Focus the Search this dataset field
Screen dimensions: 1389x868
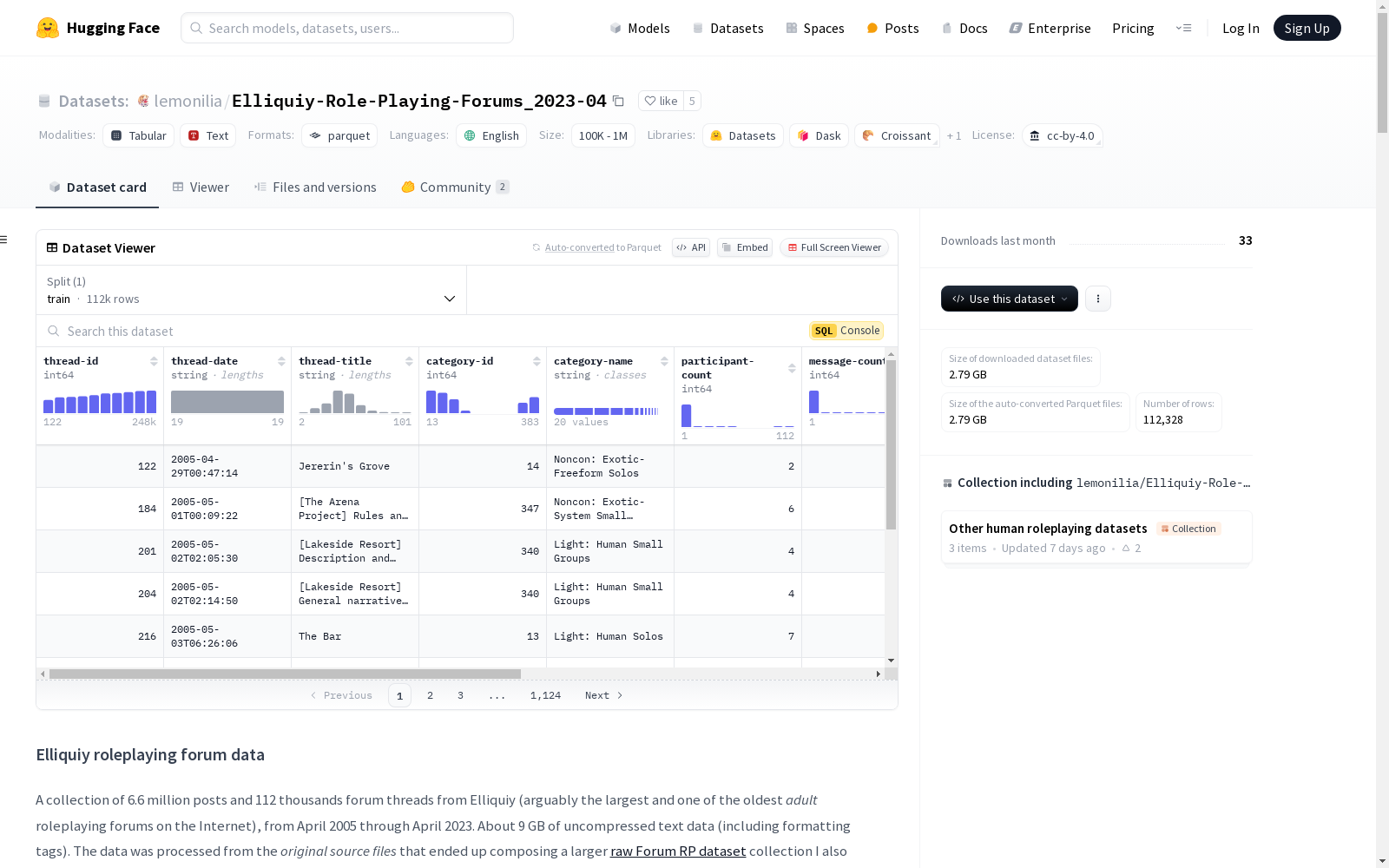(425, 331)
